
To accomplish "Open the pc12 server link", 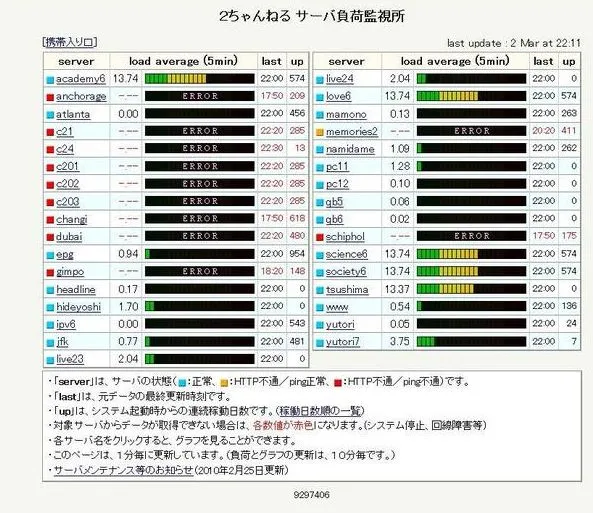I will tap(337, 184).
